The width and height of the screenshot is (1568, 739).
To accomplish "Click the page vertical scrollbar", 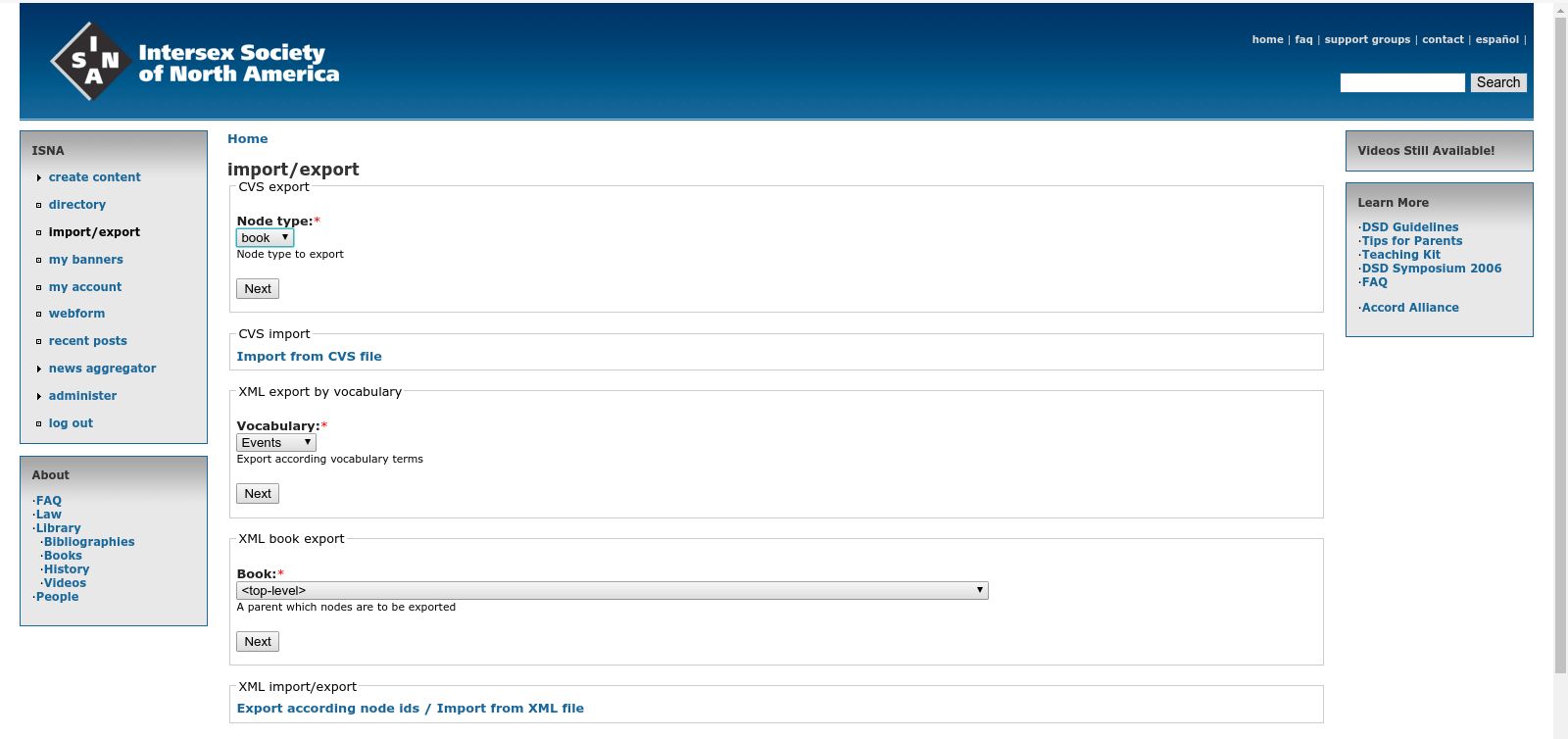I will (x=1560, y=343).
